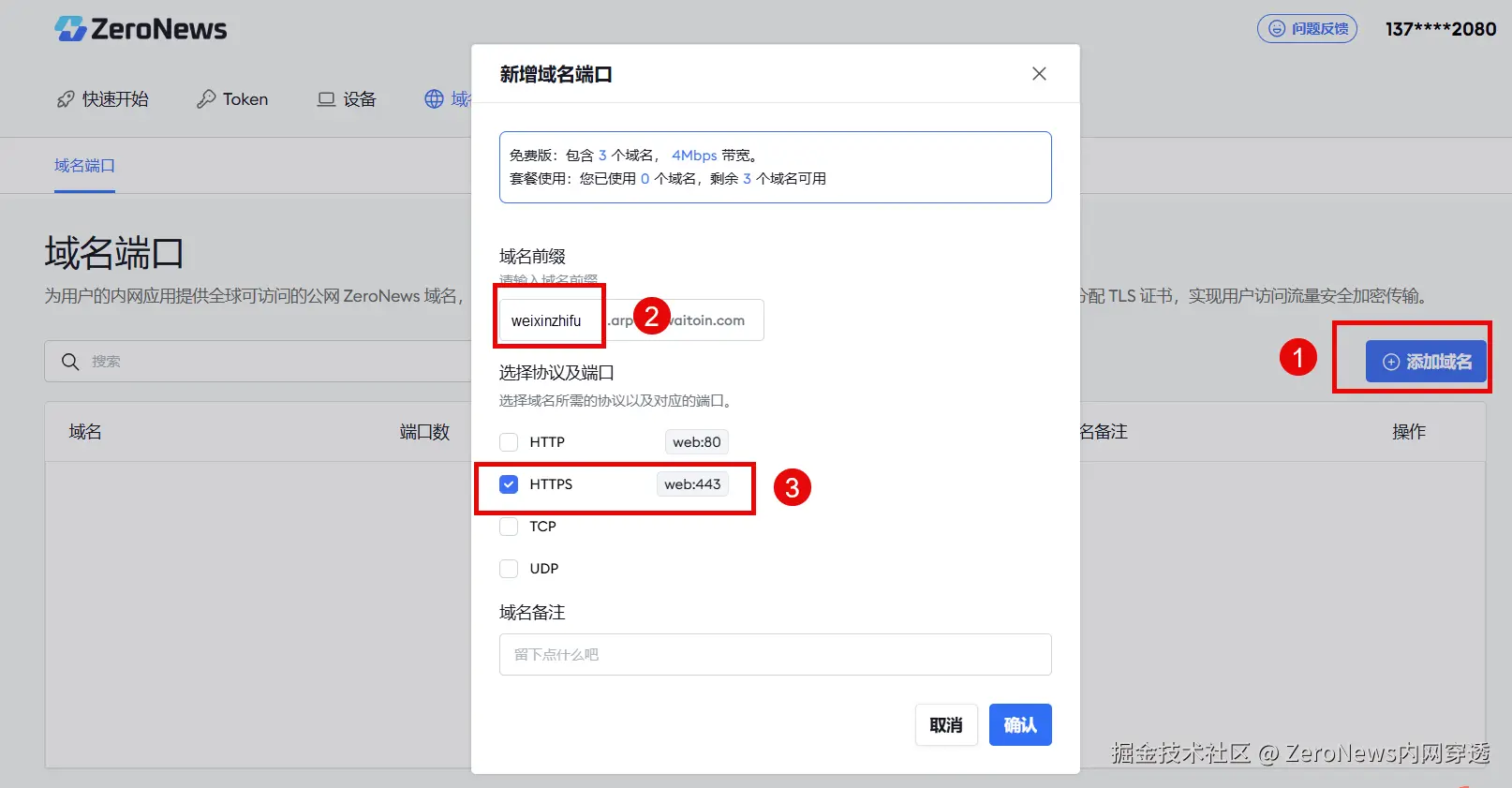
Task: Click the ZeroNews logo
Action: (x=141, y=29)
